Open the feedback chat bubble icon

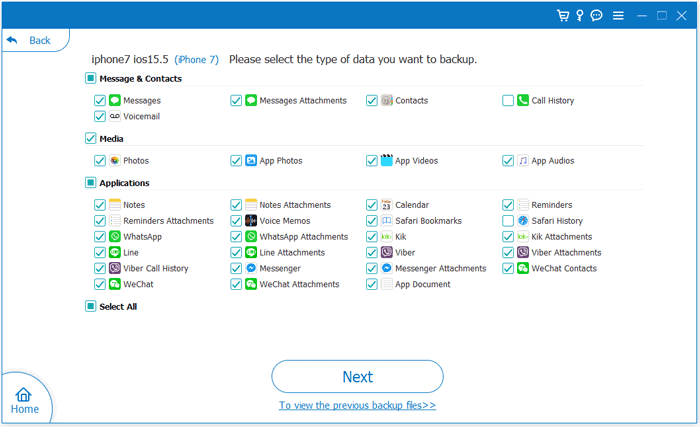point(596,16)
